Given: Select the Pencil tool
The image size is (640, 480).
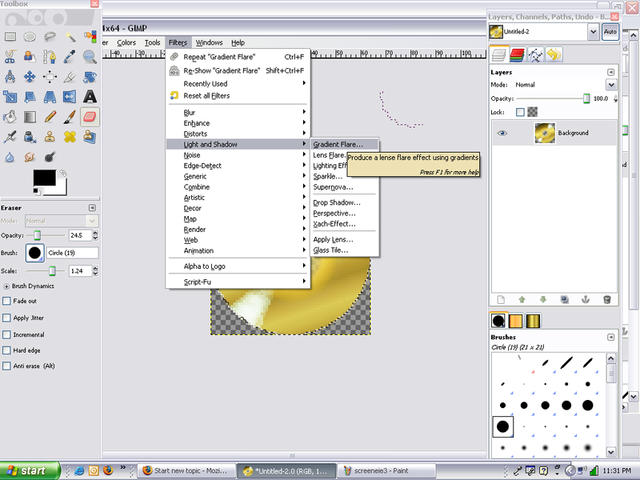Looking at the screenshot, I should (x=50, y=117).
